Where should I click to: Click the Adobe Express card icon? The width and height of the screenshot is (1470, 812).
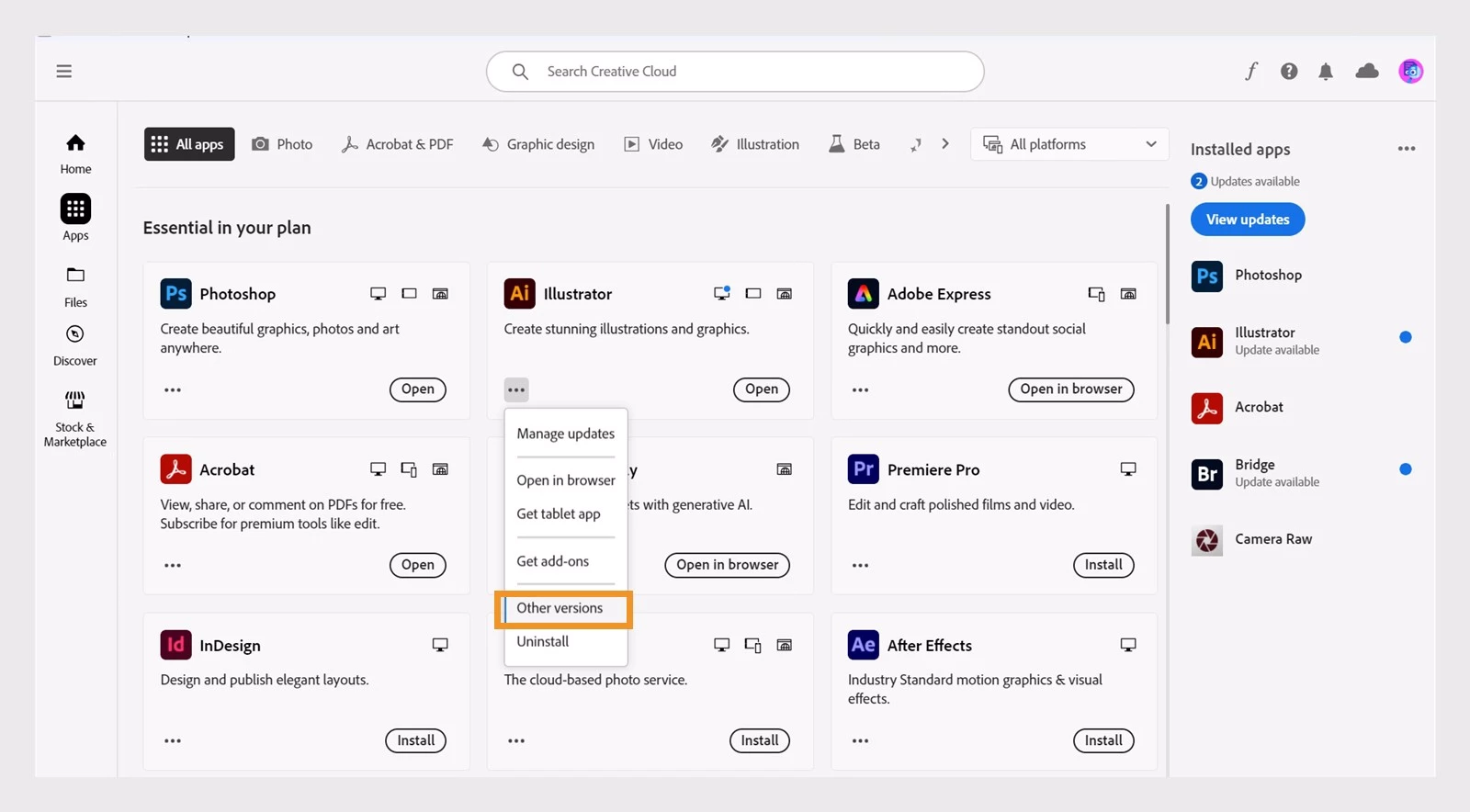pyautogui.click(x=863, y=293)
